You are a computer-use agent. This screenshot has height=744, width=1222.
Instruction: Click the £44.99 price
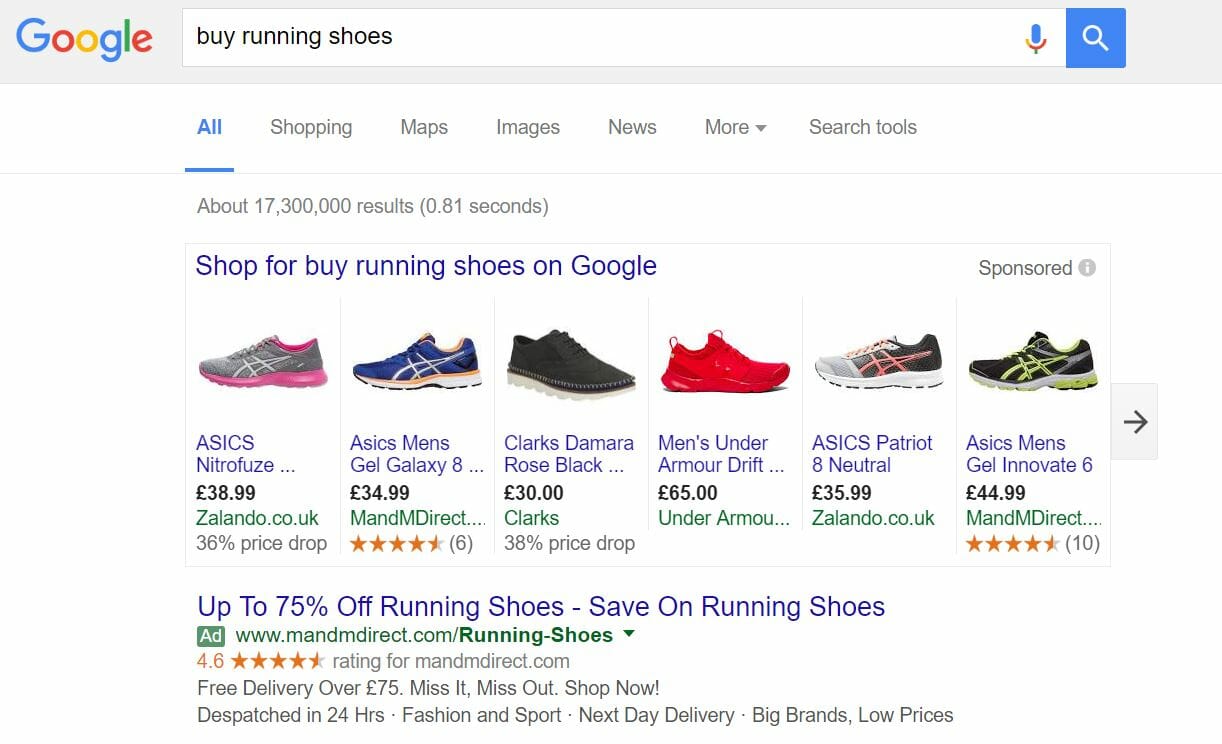pyautogui.click(x=996, y=493)
